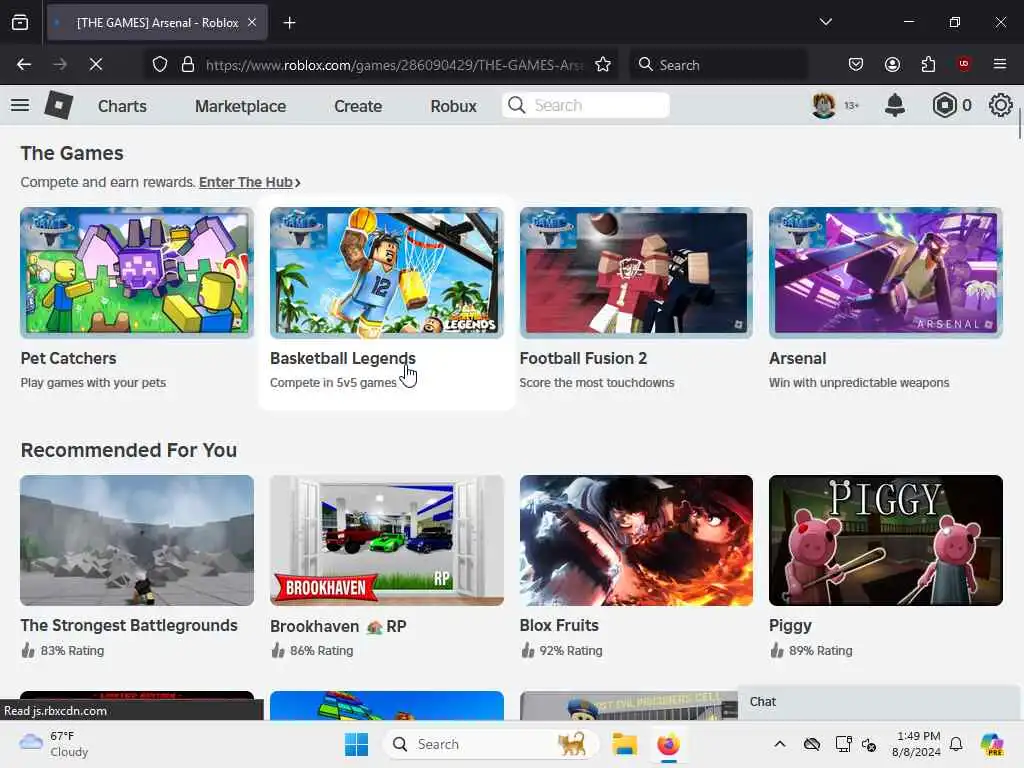
Task: Open Firefox application menu
Action: click(x=1000, y=64)
